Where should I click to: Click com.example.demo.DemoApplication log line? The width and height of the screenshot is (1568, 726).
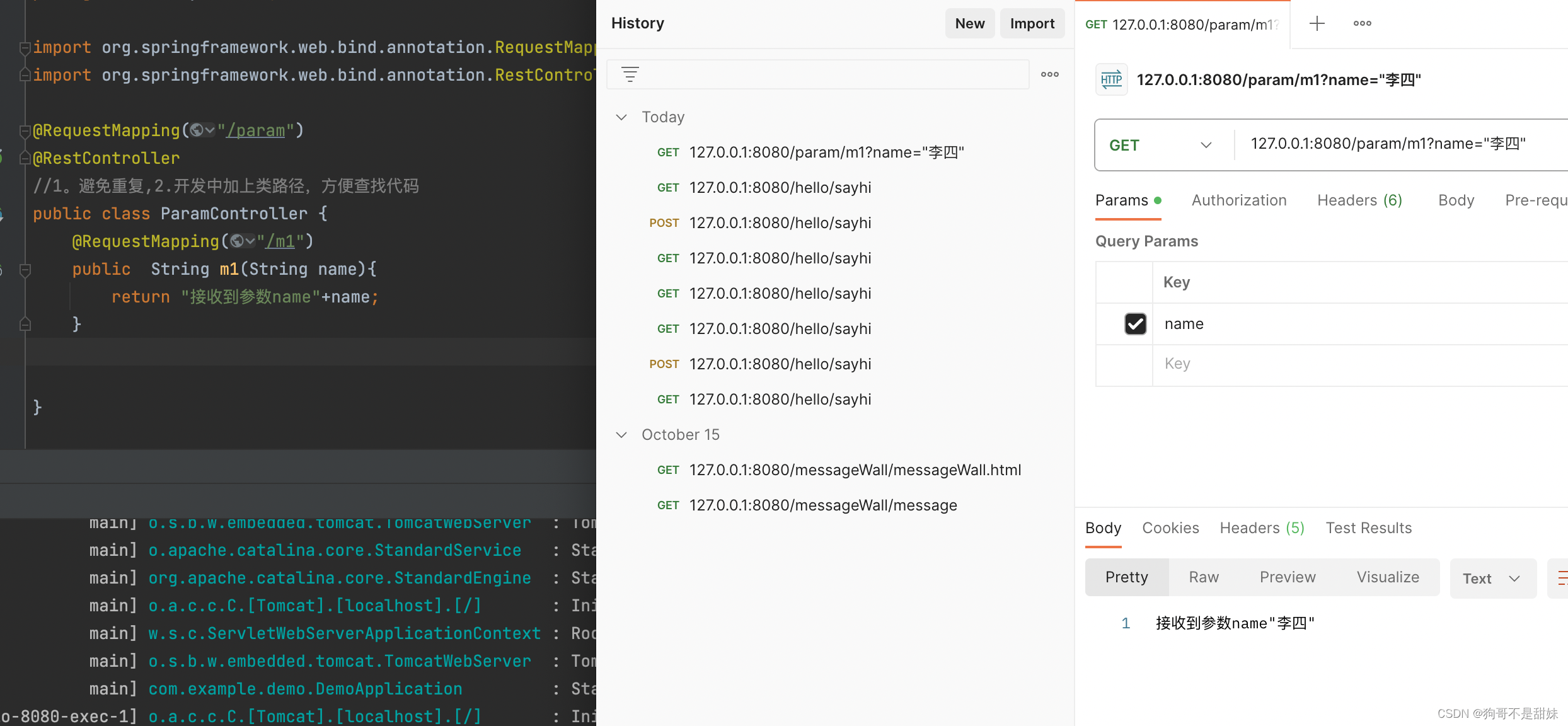tap(305, 689)
